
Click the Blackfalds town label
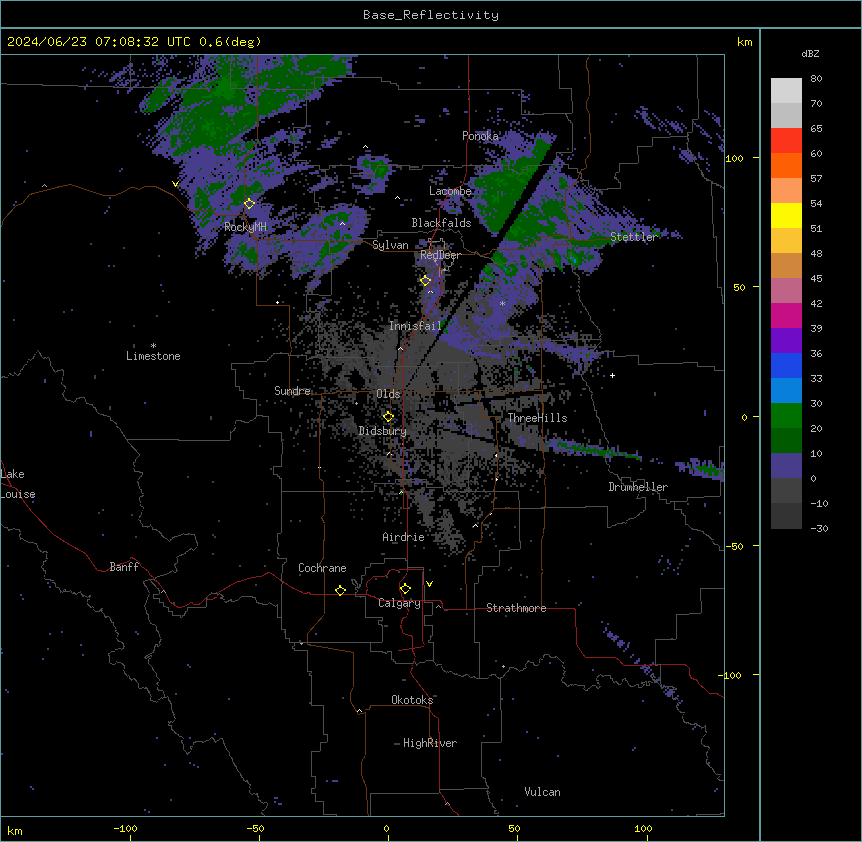pos(441,223)
